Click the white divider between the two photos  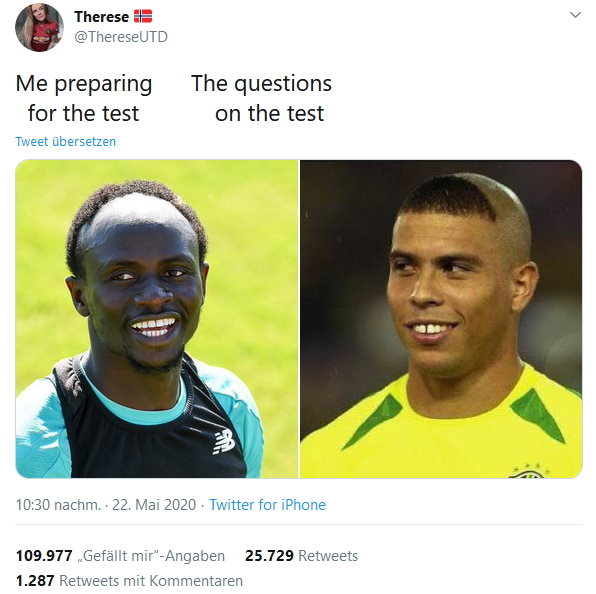pyautogui.click(x=299, y=318)
